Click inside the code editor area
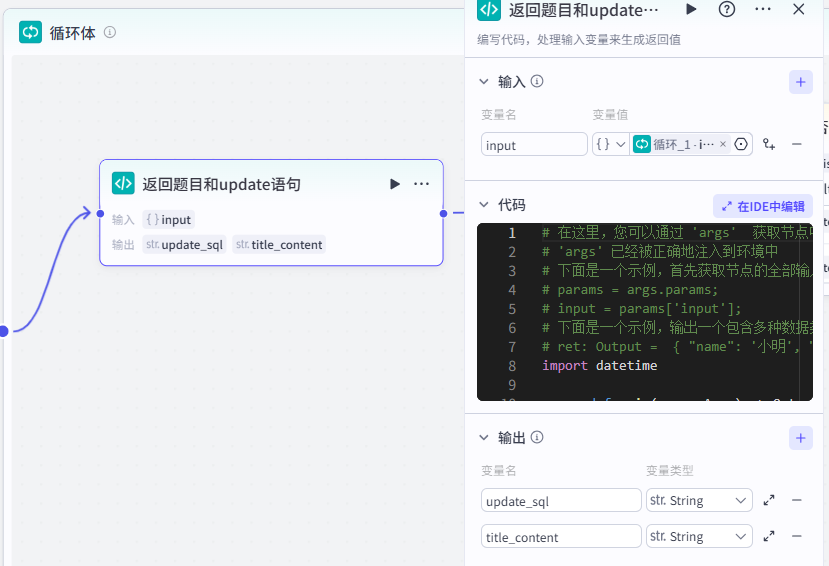 [x=644, y=312]
